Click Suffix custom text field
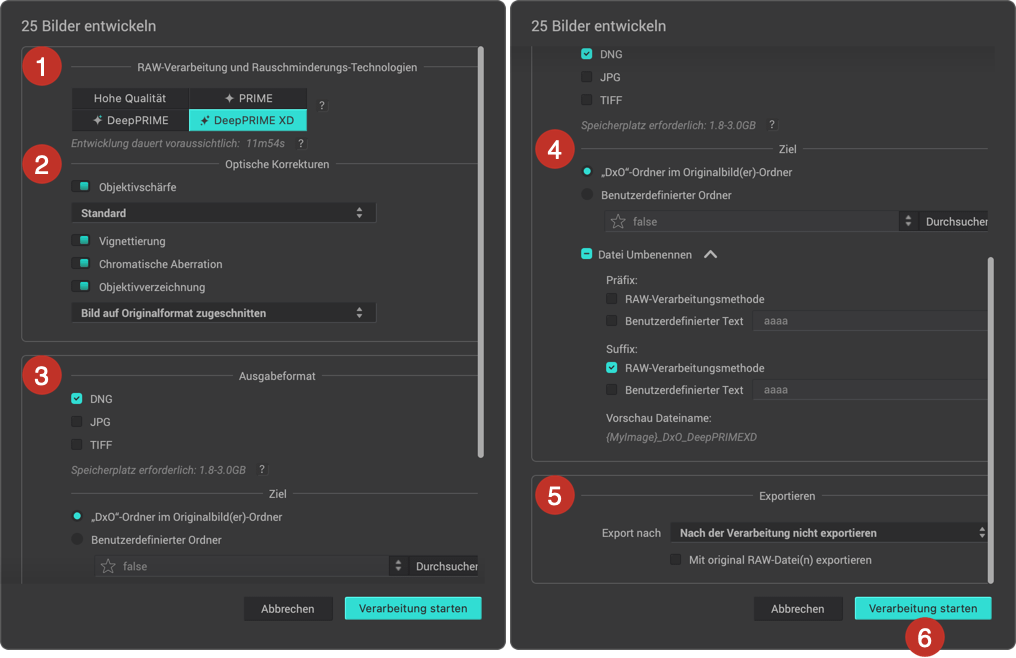The image size is (1016, 658). [870, 390]
